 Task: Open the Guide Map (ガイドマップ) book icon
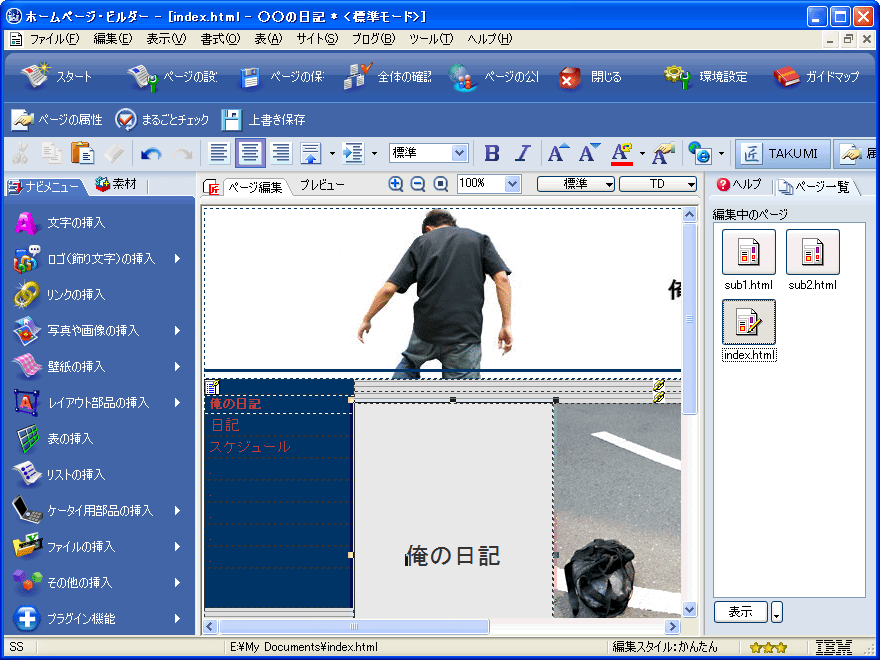point(786,77)
